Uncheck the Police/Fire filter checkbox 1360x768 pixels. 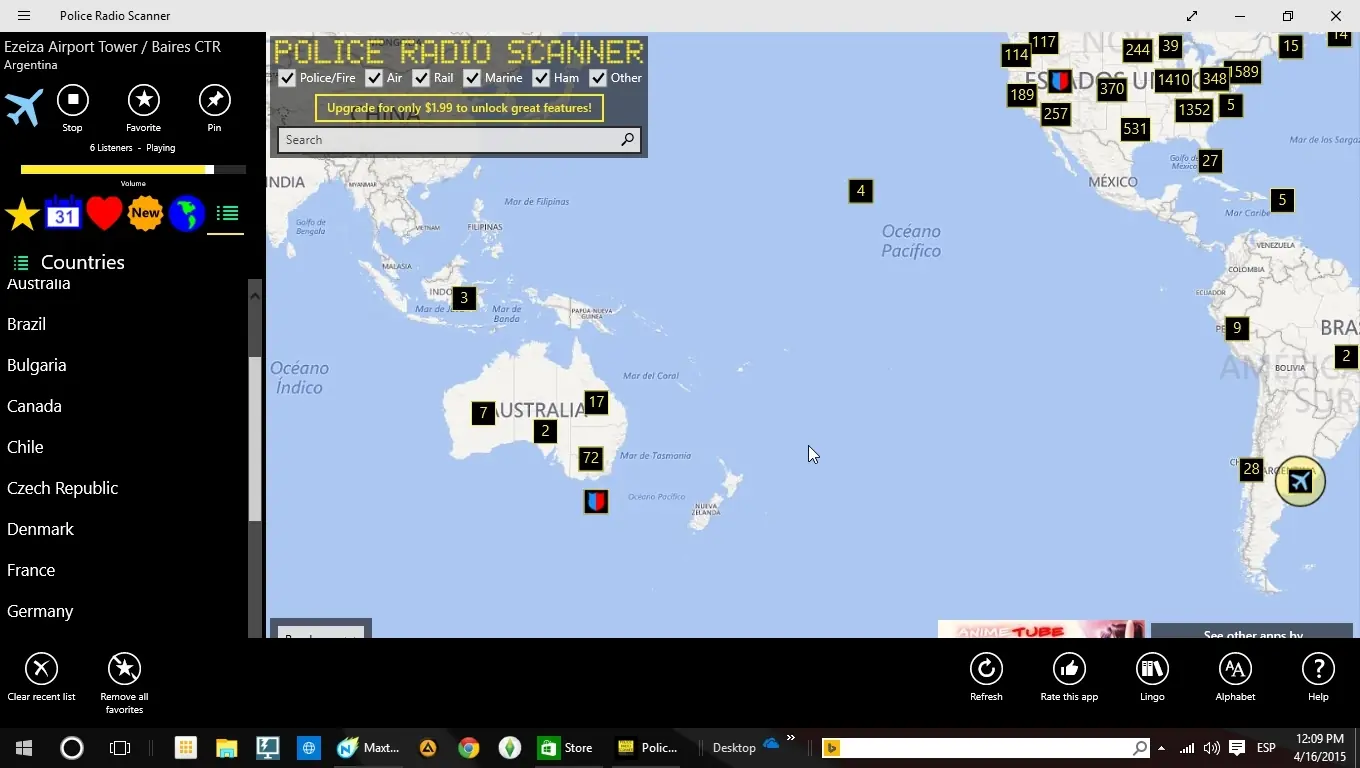click(x=287, y=78)
